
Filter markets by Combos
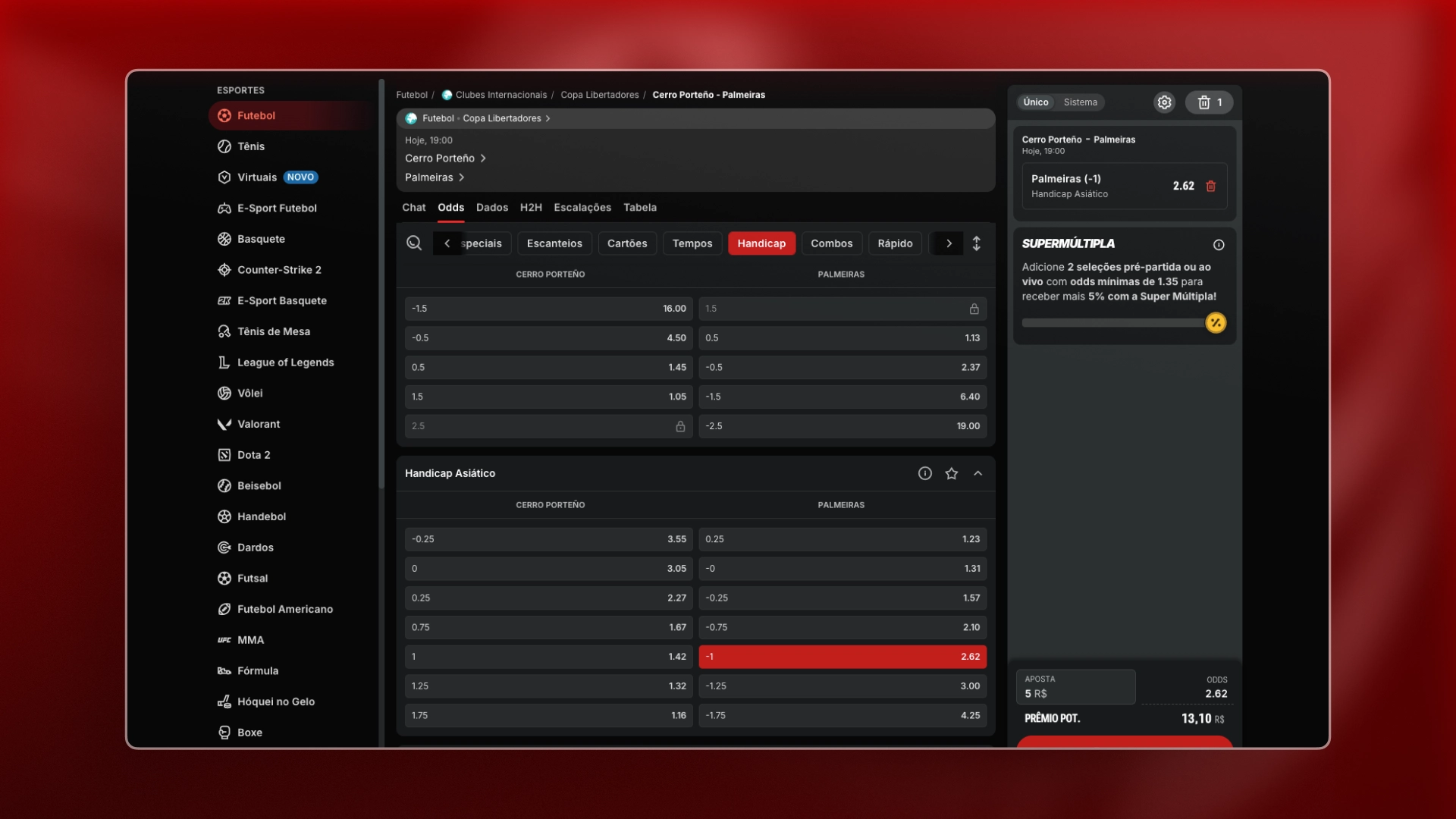point(832,243)
